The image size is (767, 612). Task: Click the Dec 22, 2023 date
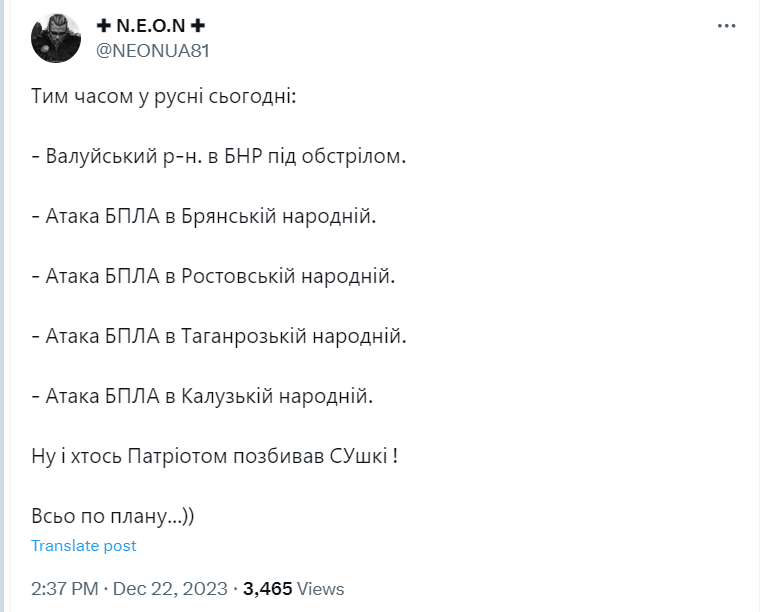(170, 589)
